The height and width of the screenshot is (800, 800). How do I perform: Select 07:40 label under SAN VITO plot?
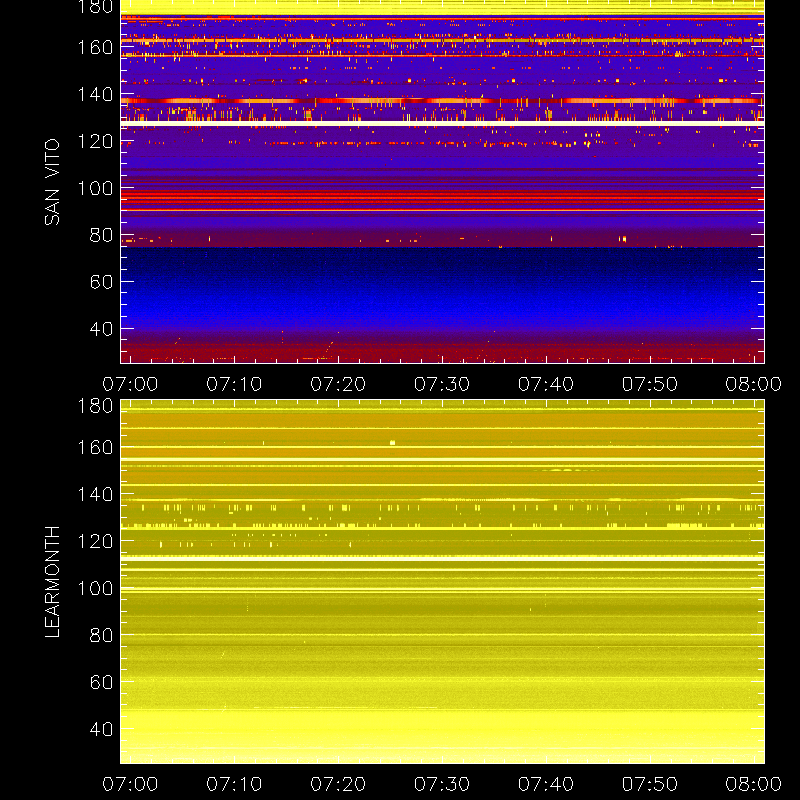[546, 384]
